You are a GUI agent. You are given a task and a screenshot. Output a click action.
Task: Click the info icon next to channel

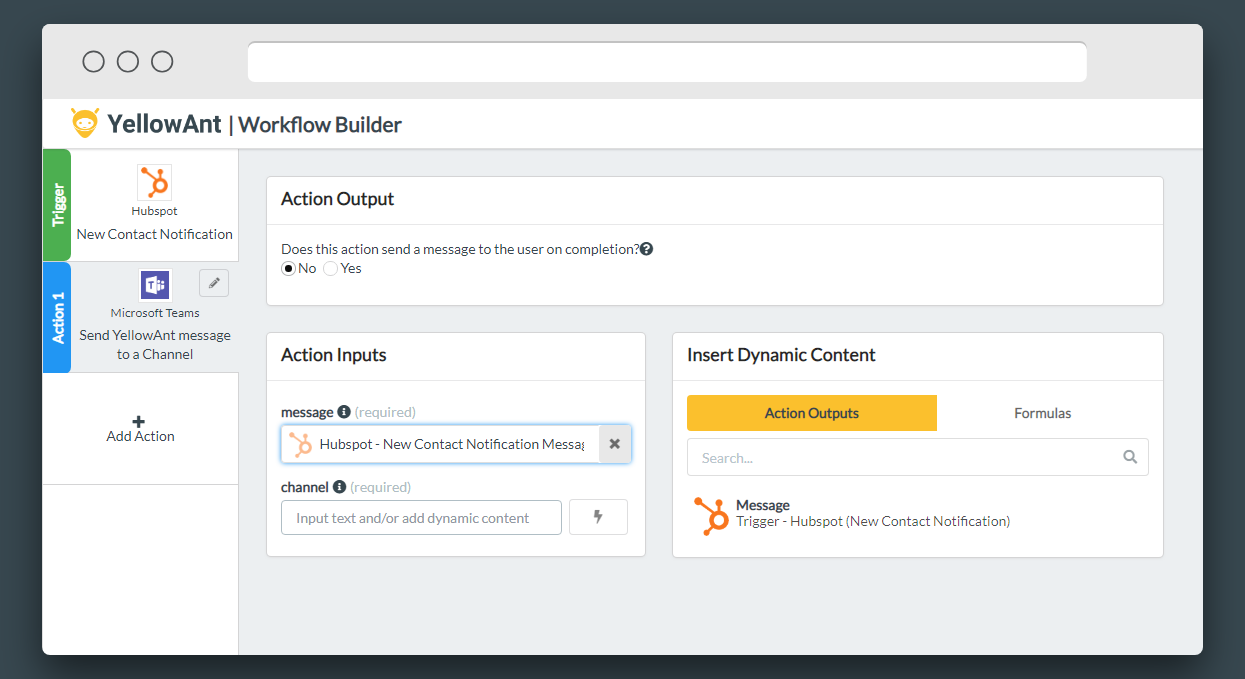point(339,486)
